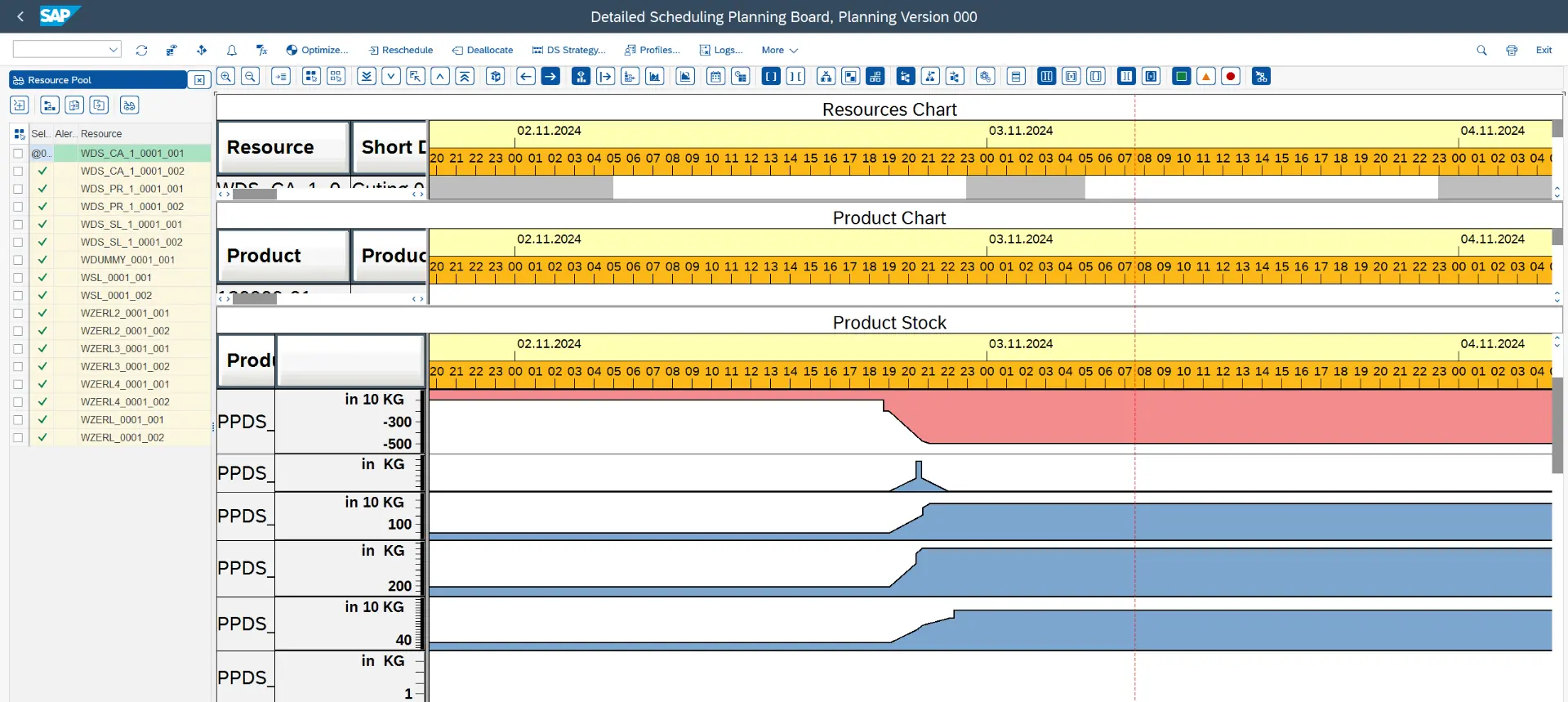Viewport: 1568px width, 702px height.
Task: Click the green square status icon
Action: point(1181,76)
